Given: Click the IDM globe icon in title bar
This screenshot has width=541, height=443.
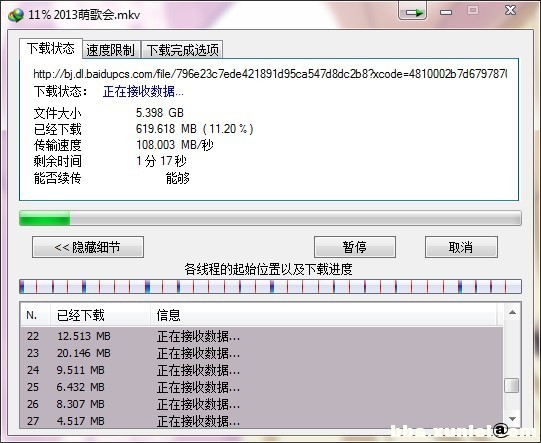Looking at the screenshot, I should pos(16,15).
